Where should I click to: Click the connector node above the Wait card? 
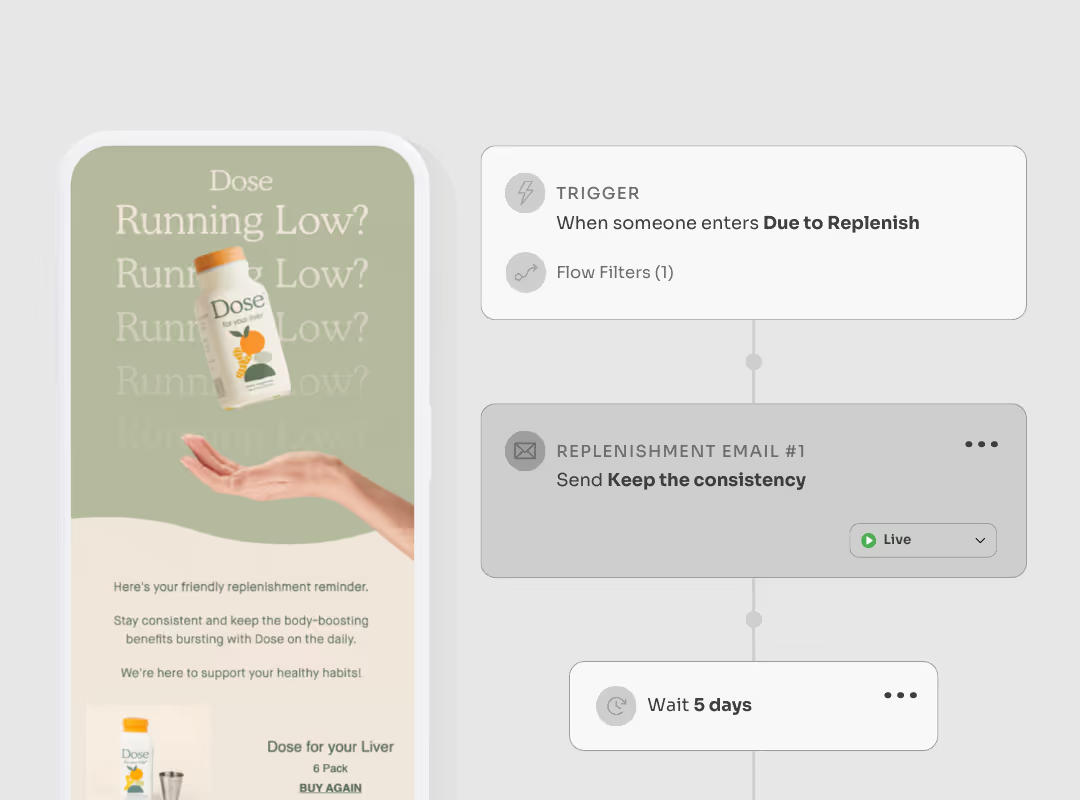(754, 619)
